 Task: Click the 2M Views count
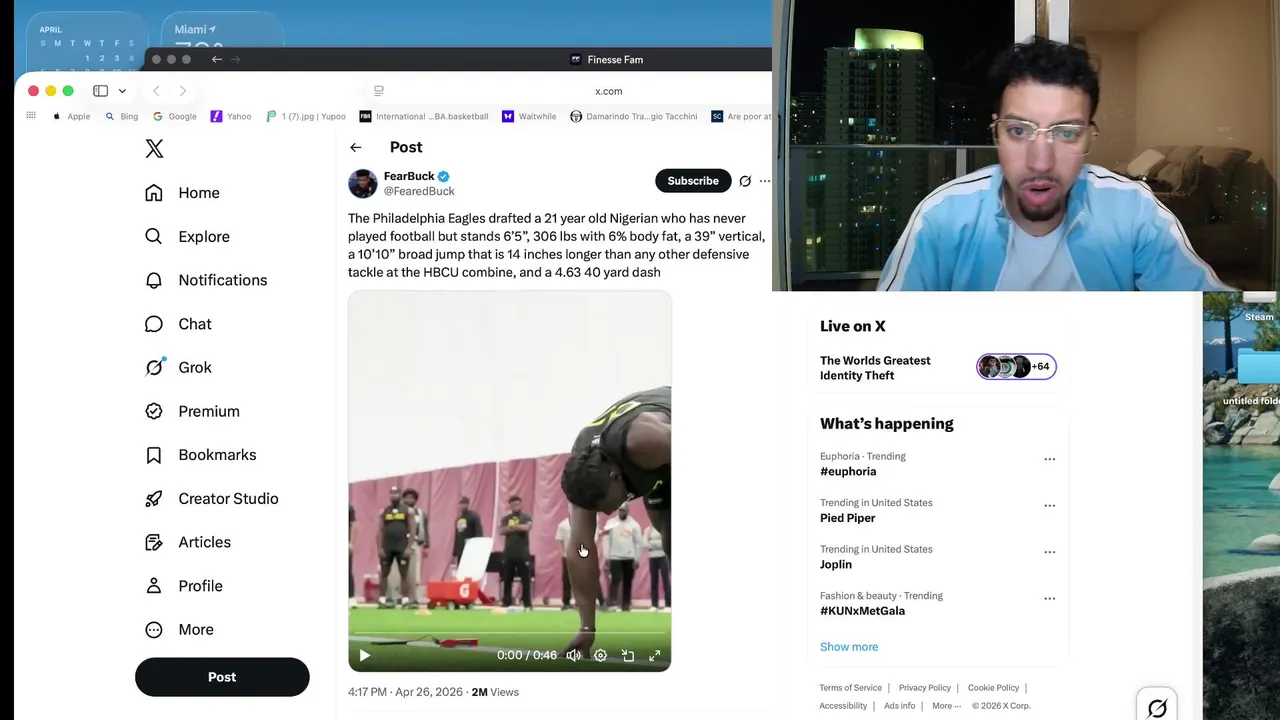point(495,692)
